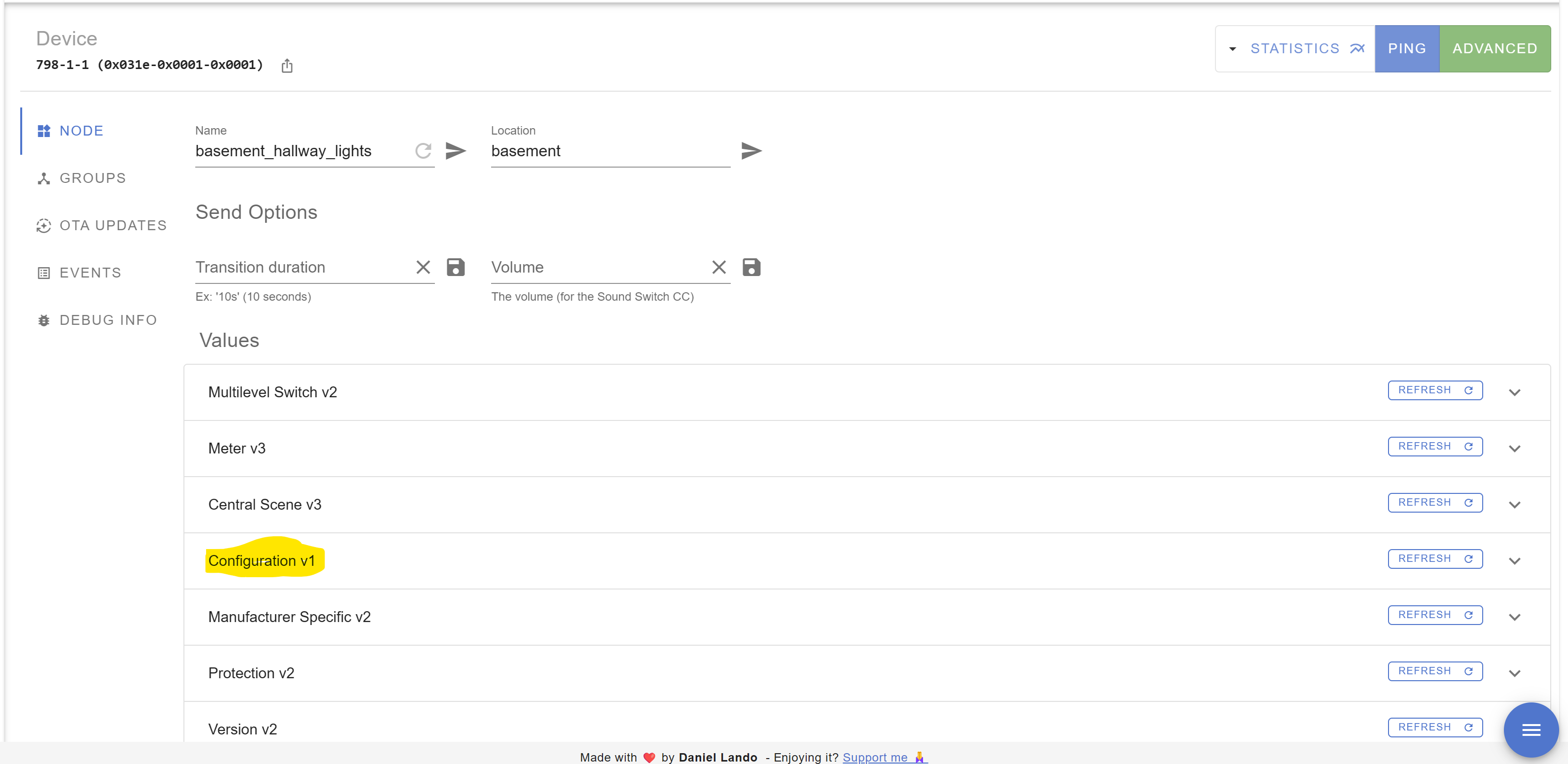1568x764 pixels.
Task: Open the Debug Info tab
Action: (108, 320)
